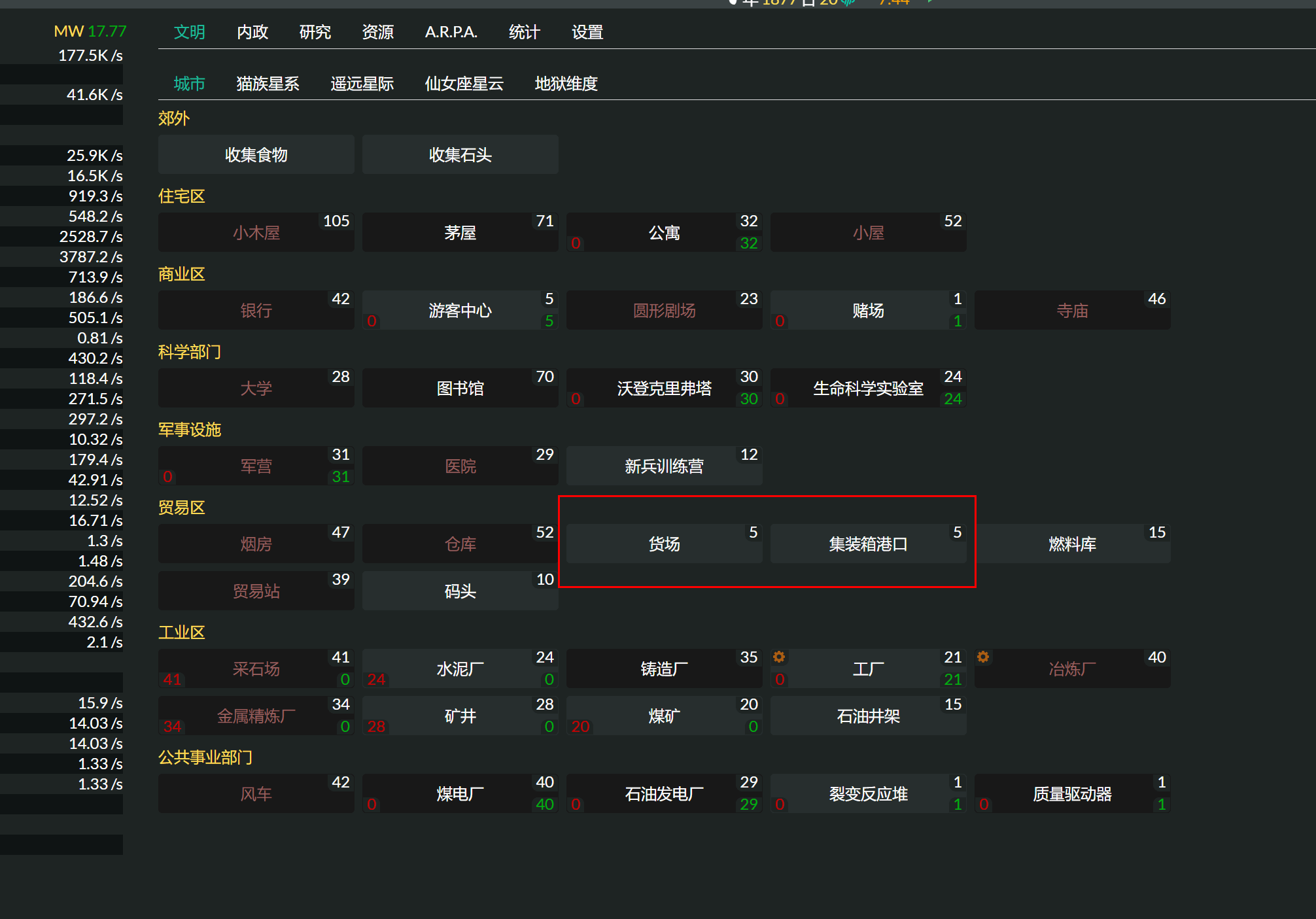Open the gear settings icon beside 工厂
Screen dimensions: 1316x919
[778, 657]
